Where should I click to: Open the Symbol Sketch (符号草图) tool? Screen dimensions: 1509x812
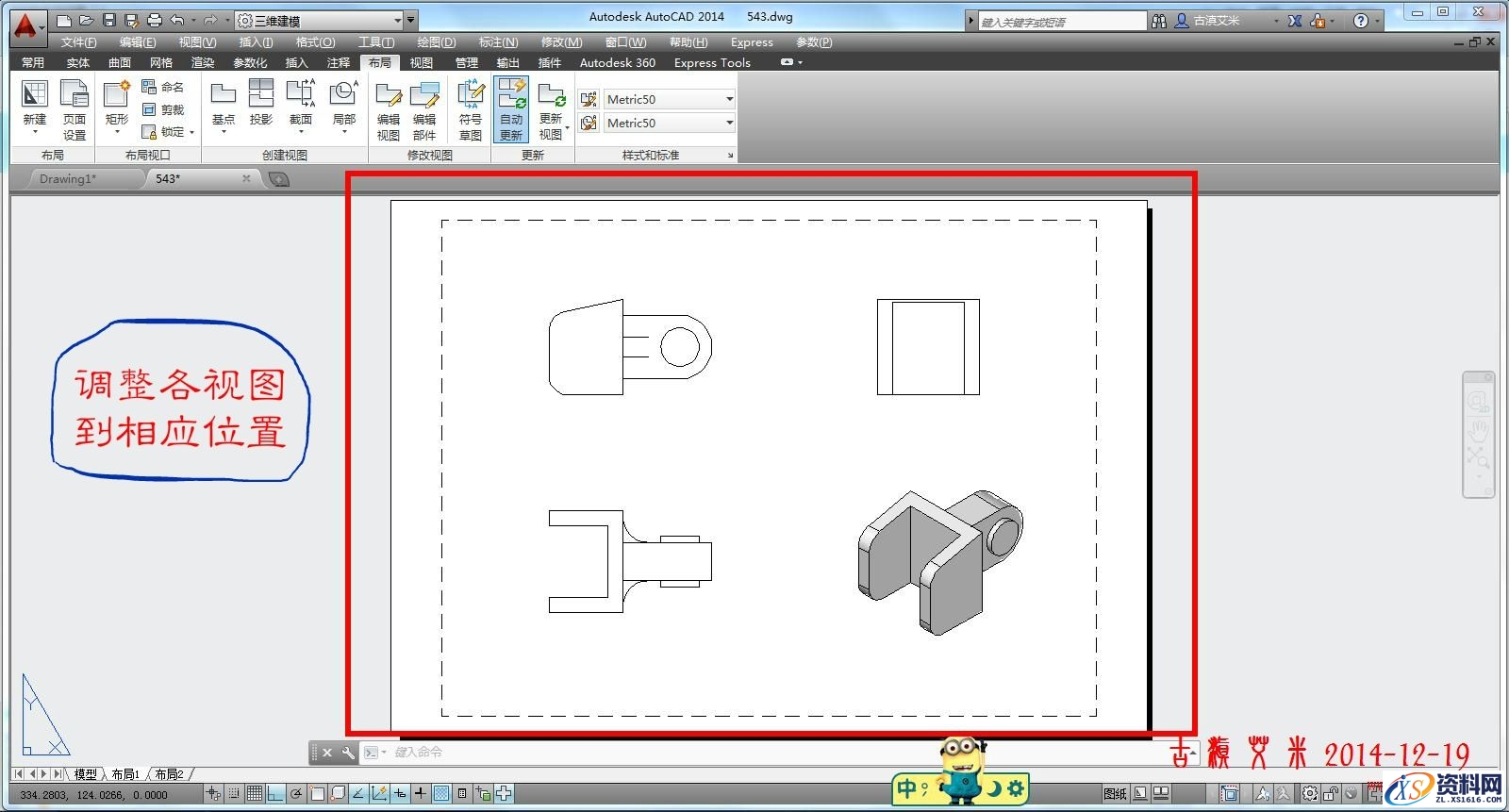click(470, 110)
